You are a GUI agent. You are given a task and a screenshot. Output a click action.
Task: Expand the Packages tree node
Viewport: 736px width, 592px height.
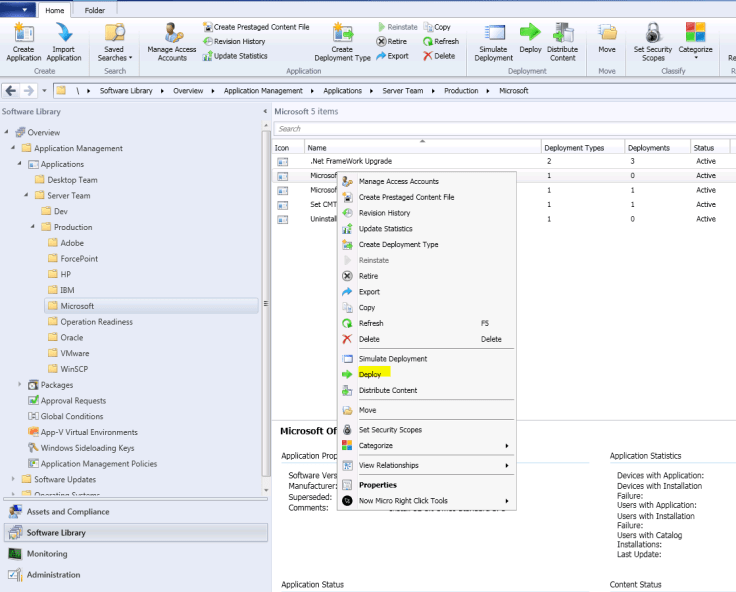point(20,385)
